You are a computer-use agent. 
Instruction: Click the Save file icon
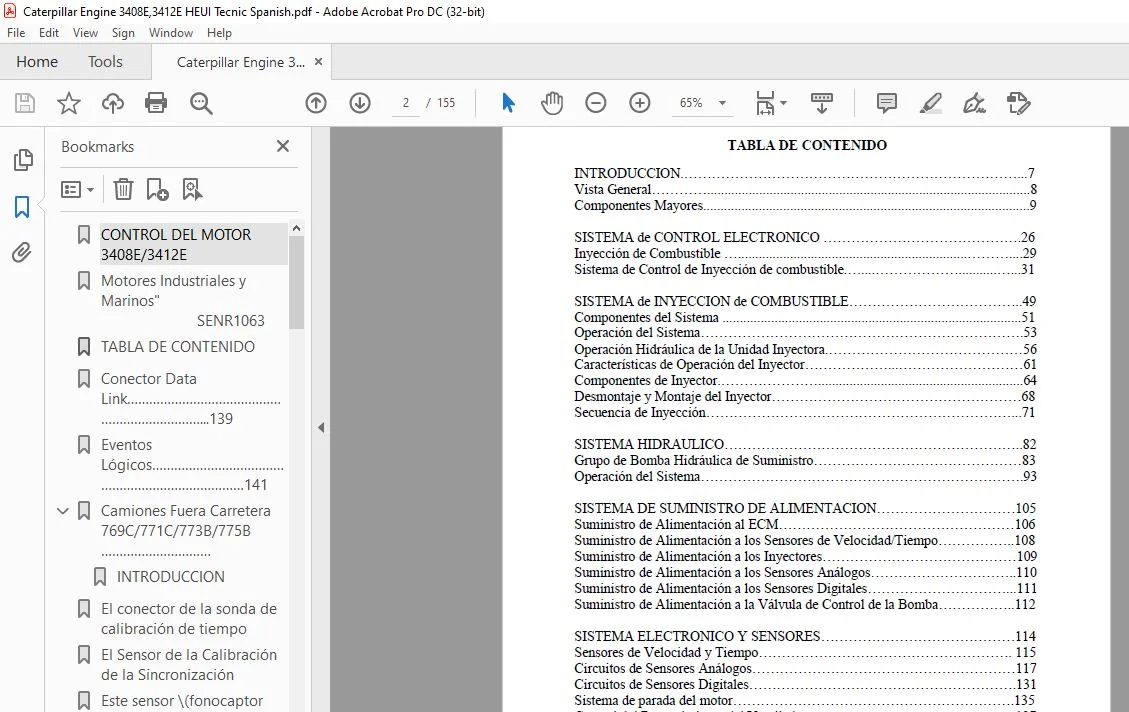24,103
